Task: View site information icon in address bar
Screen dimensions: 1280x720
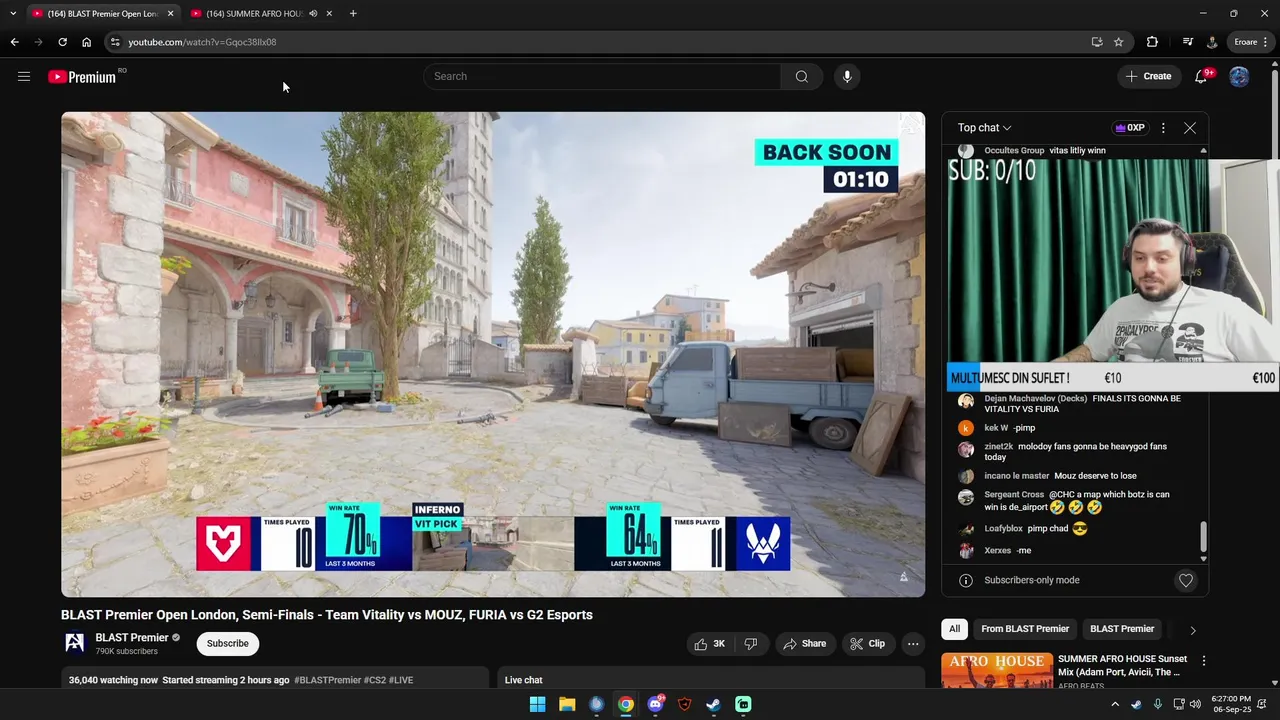Action: 115,42
